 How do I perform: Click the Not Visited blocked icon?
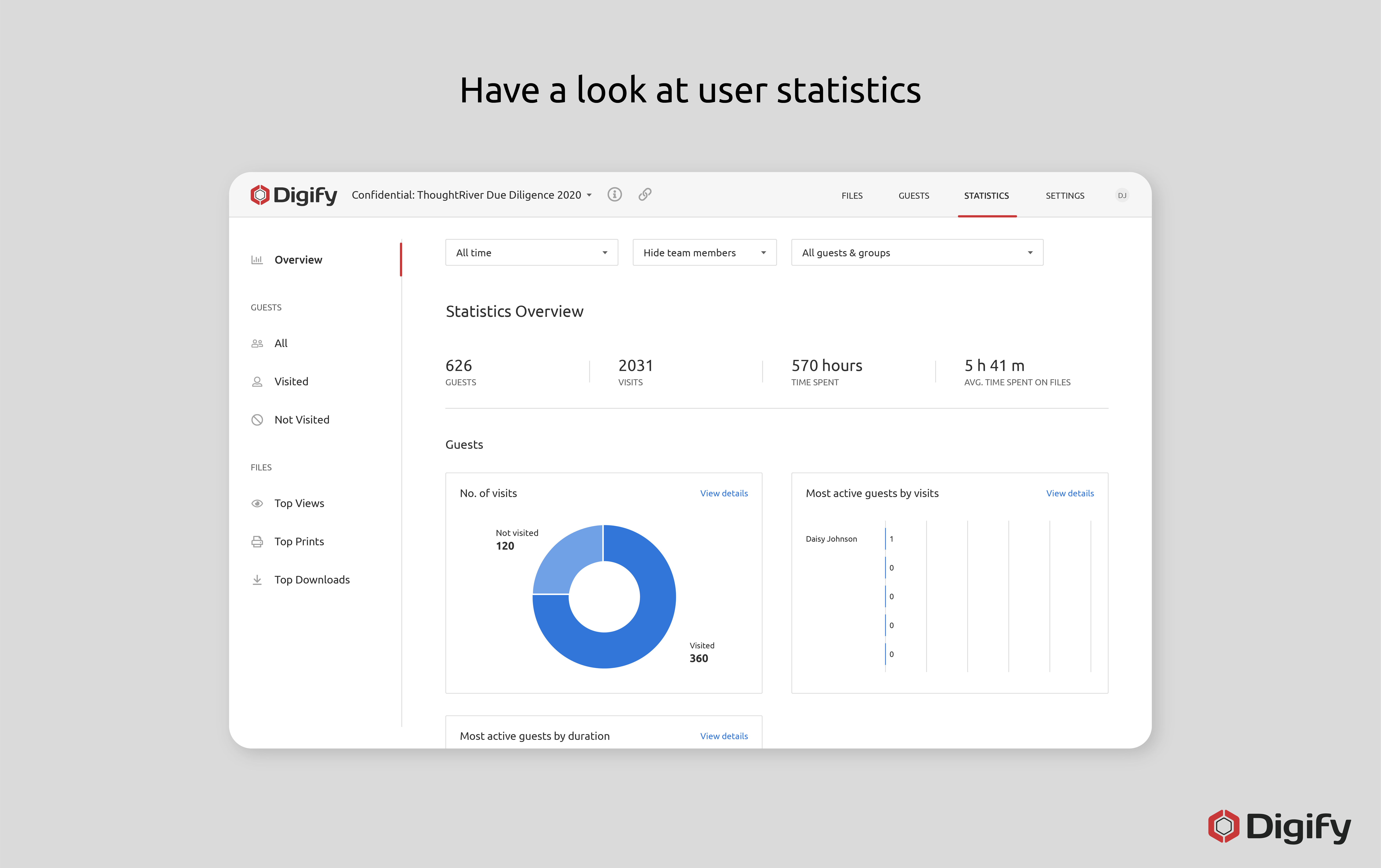tap(257, 420)
